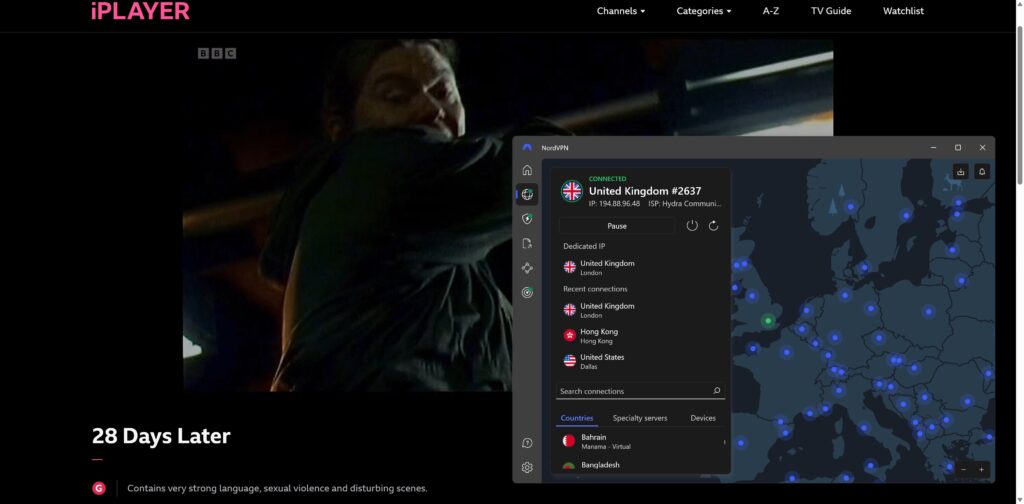Viewport: 1024px width, 504px height.
Task: Click the Dedicated IP heading
Action: tap(584, 246)
